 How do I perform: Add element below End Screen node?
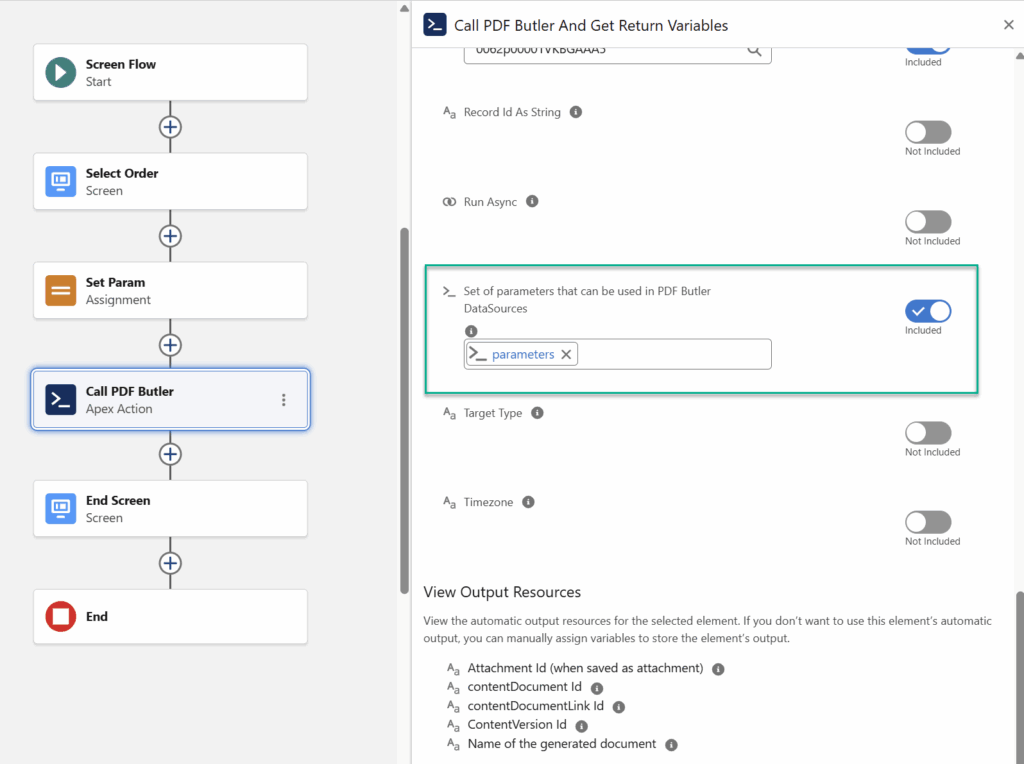[170, 563]
